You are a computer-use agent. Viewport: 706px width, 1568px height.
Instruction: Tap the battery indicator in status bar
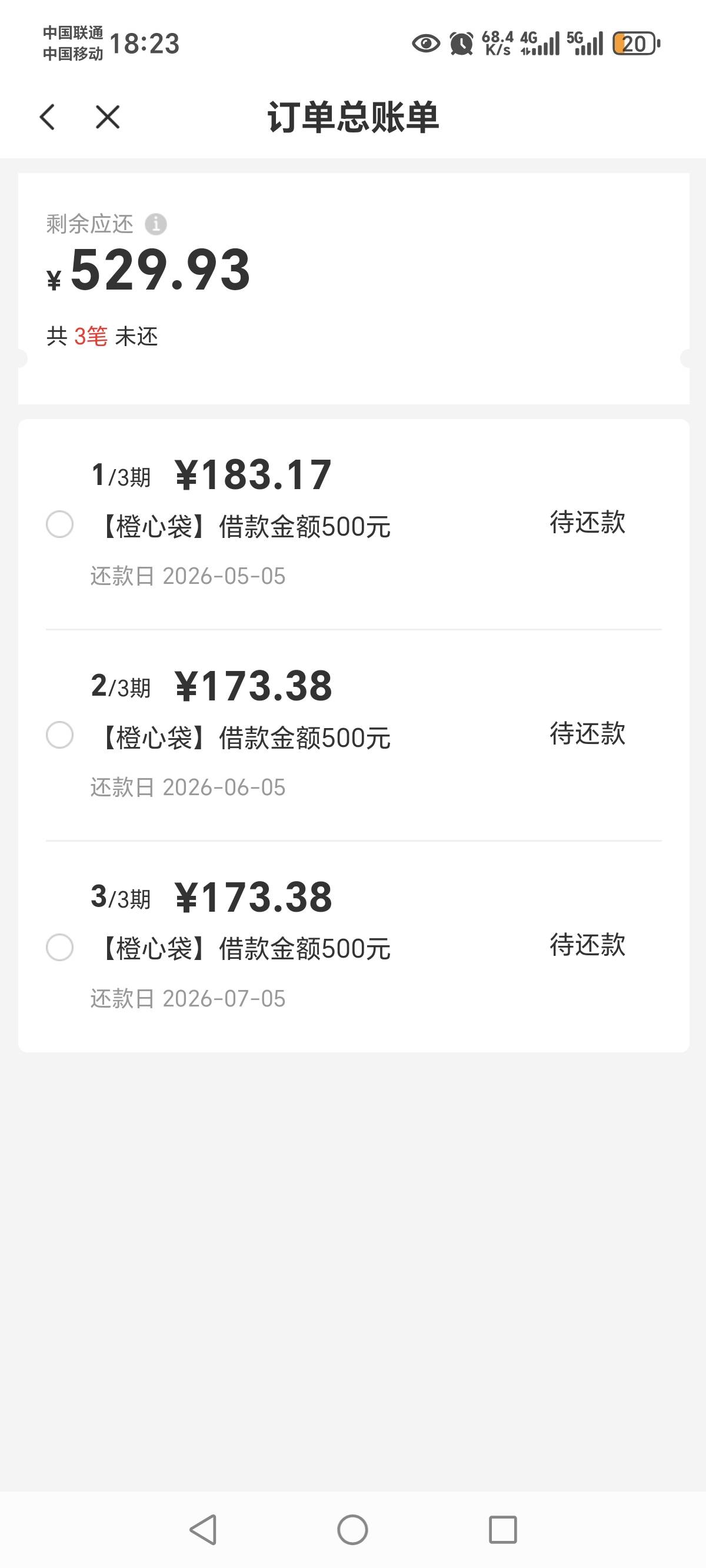pyautogui.click(x=635, y=44)
